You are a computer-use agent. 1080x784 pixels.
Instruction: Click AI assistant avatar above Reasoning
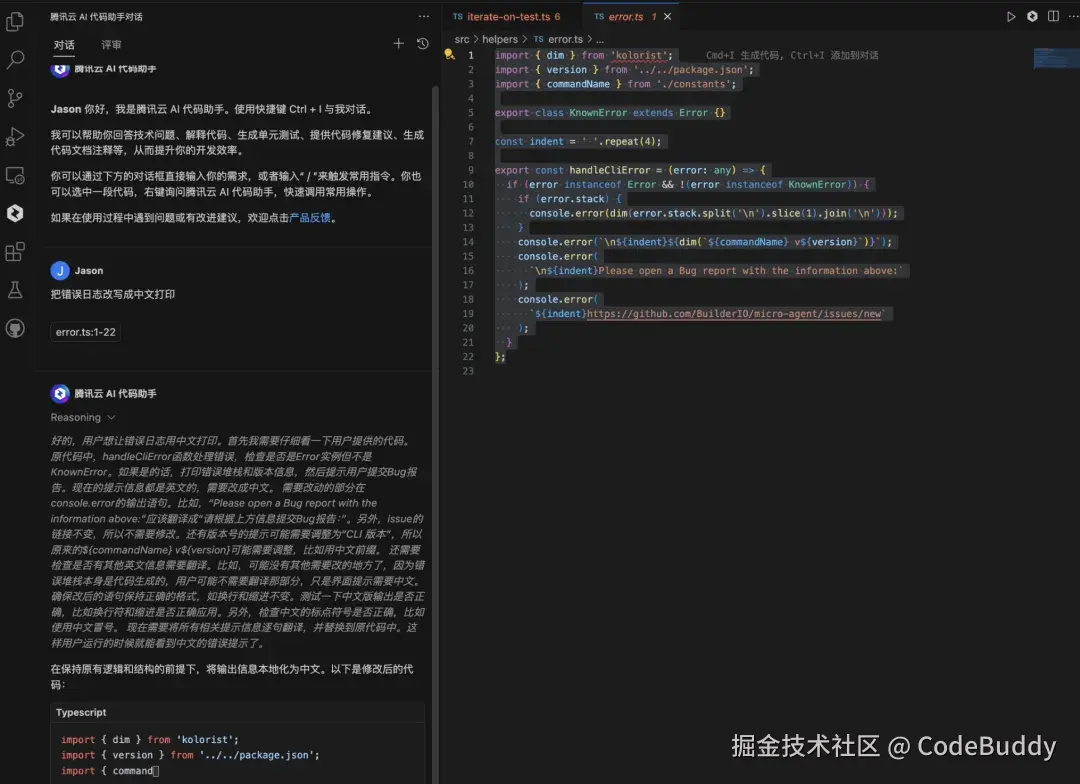point(60,393)
